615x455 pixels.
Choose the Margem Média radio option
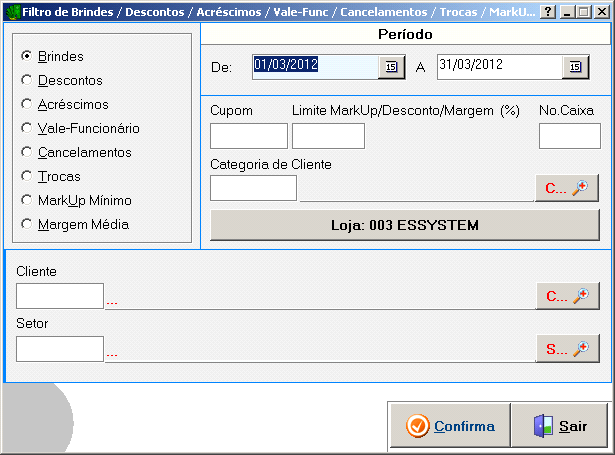[27, 225]
